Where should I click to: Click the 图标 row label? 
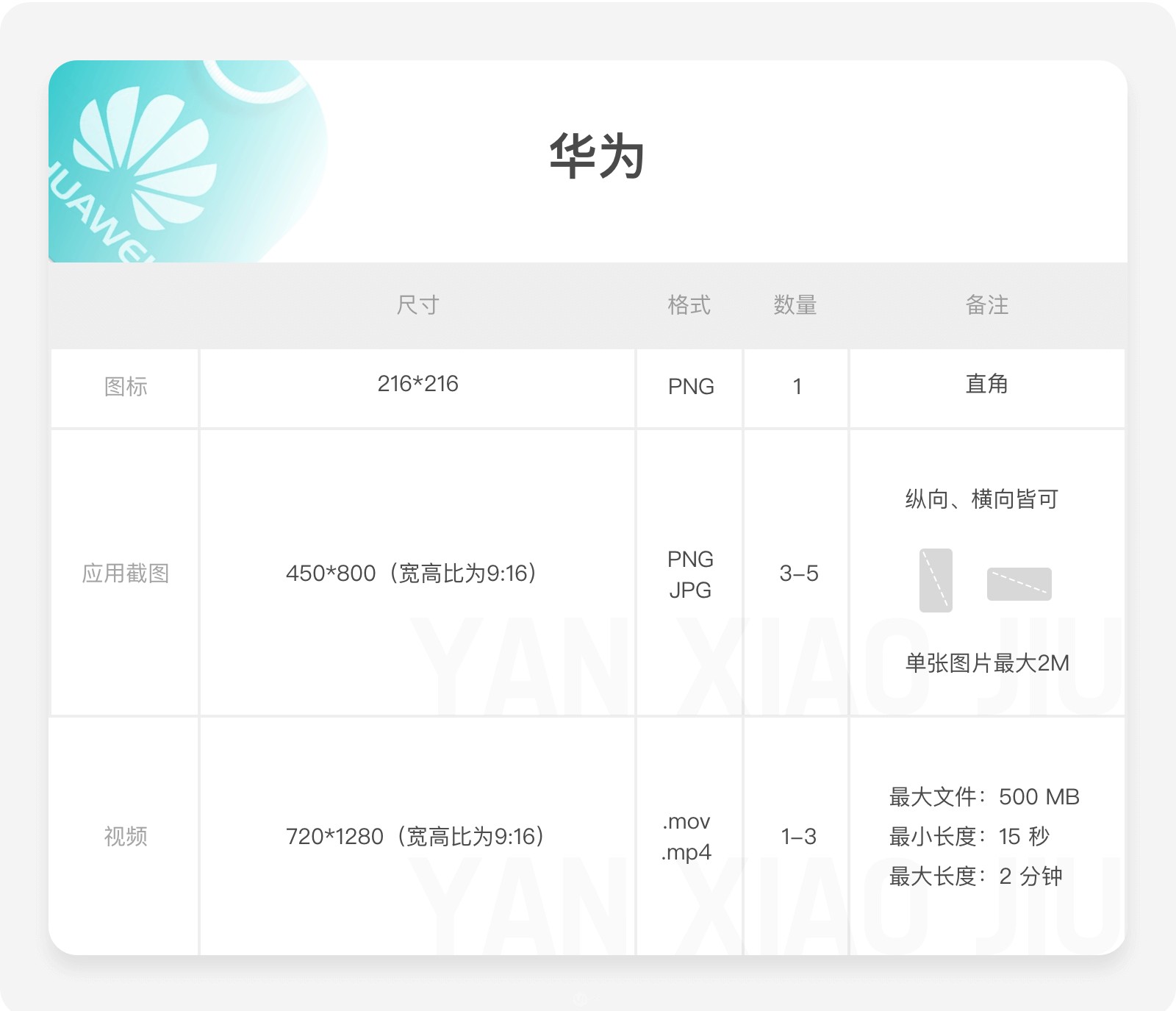126,387
